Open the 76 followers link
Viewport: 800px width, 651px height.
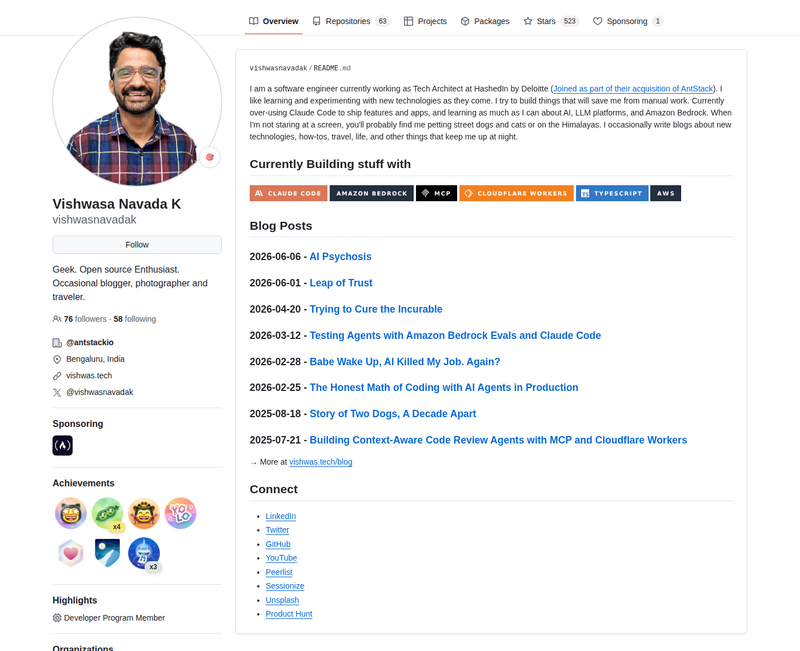(x=85, y=319)
